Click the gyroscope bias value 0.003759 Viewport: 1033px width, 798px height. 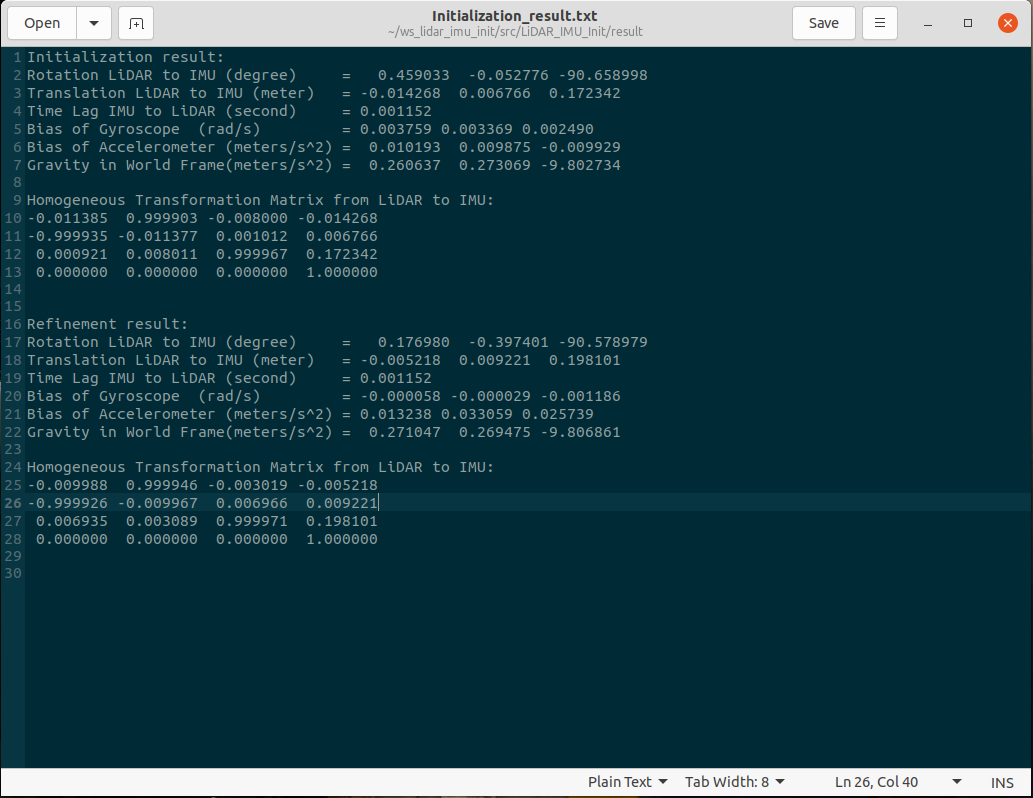[x=396, y=129]
